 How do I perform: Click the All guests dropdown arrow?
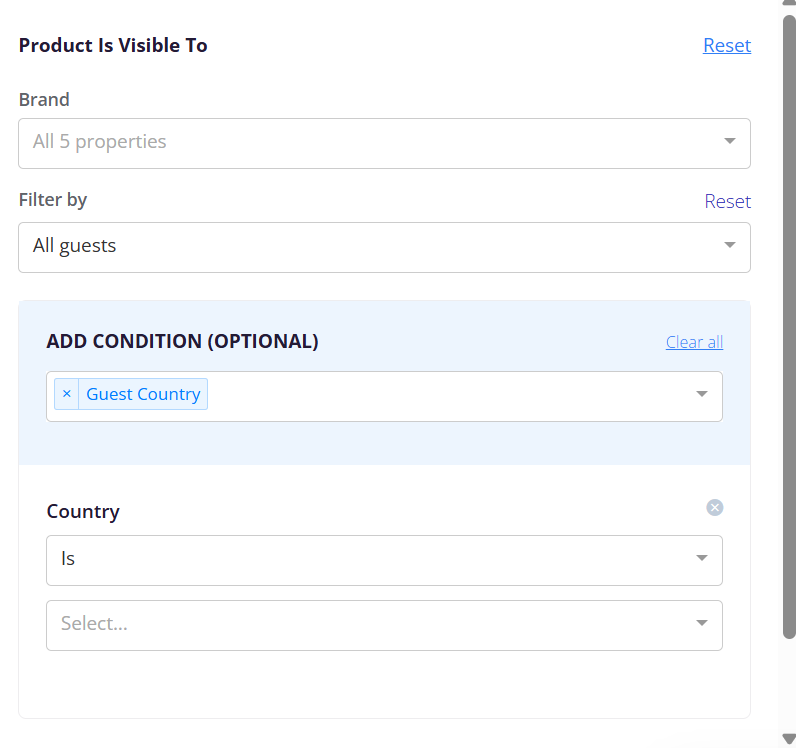[x=729, y=245]
